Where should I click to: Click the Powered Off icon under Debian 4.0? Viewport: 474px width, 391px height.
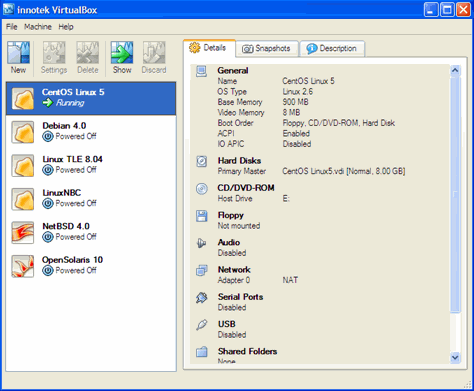(48, 136)
